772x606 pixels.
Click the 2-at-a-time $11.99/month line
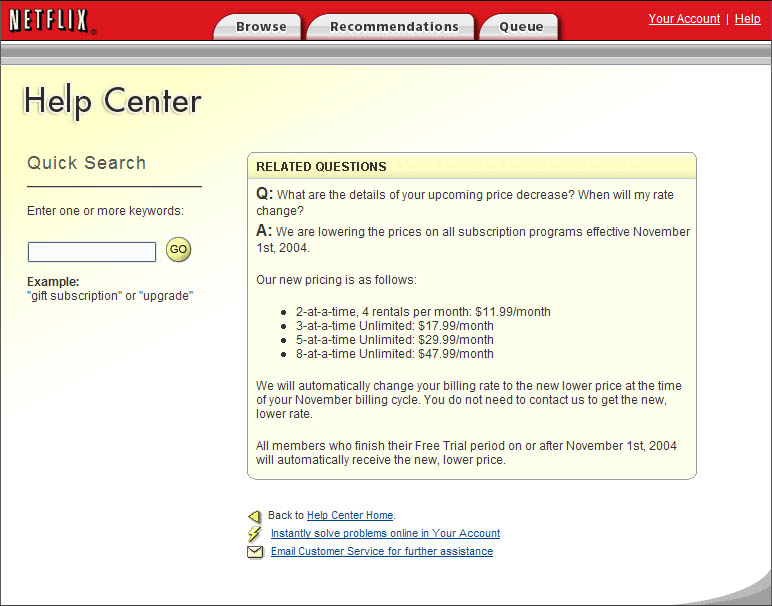tap(423, 312)
